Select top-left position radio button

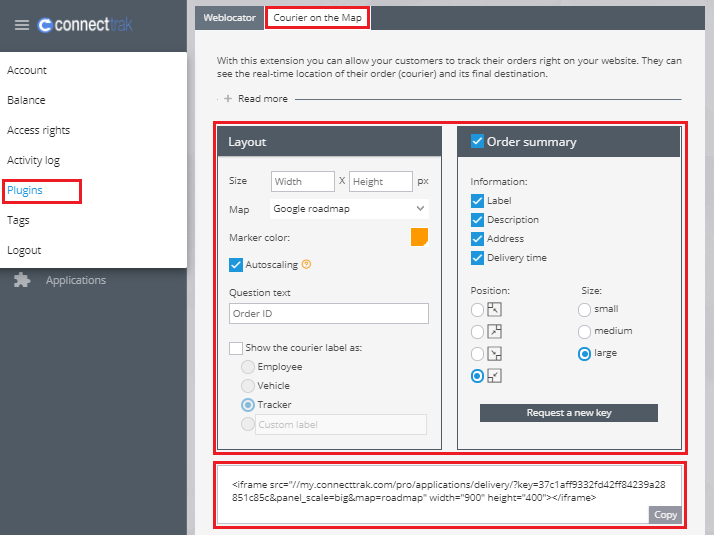tap(477, 310)
